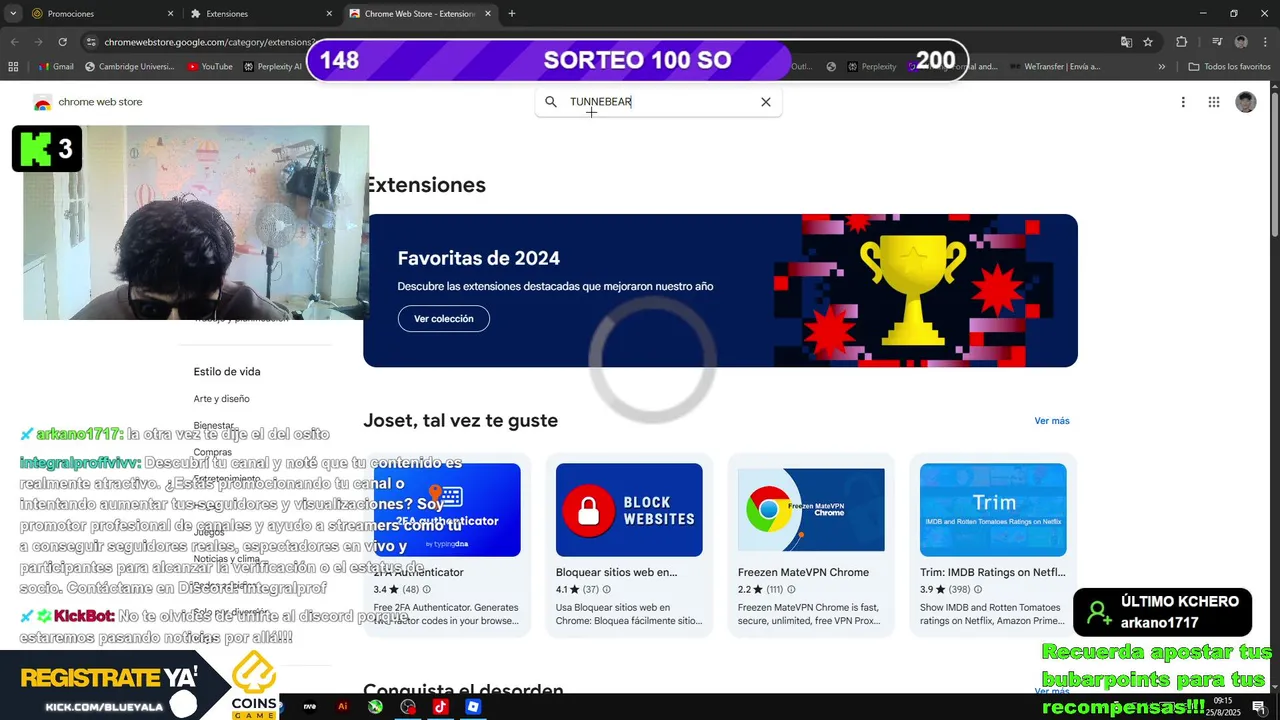
Task: Open the WeTransfer bookmark
Action: [1054, 67]
